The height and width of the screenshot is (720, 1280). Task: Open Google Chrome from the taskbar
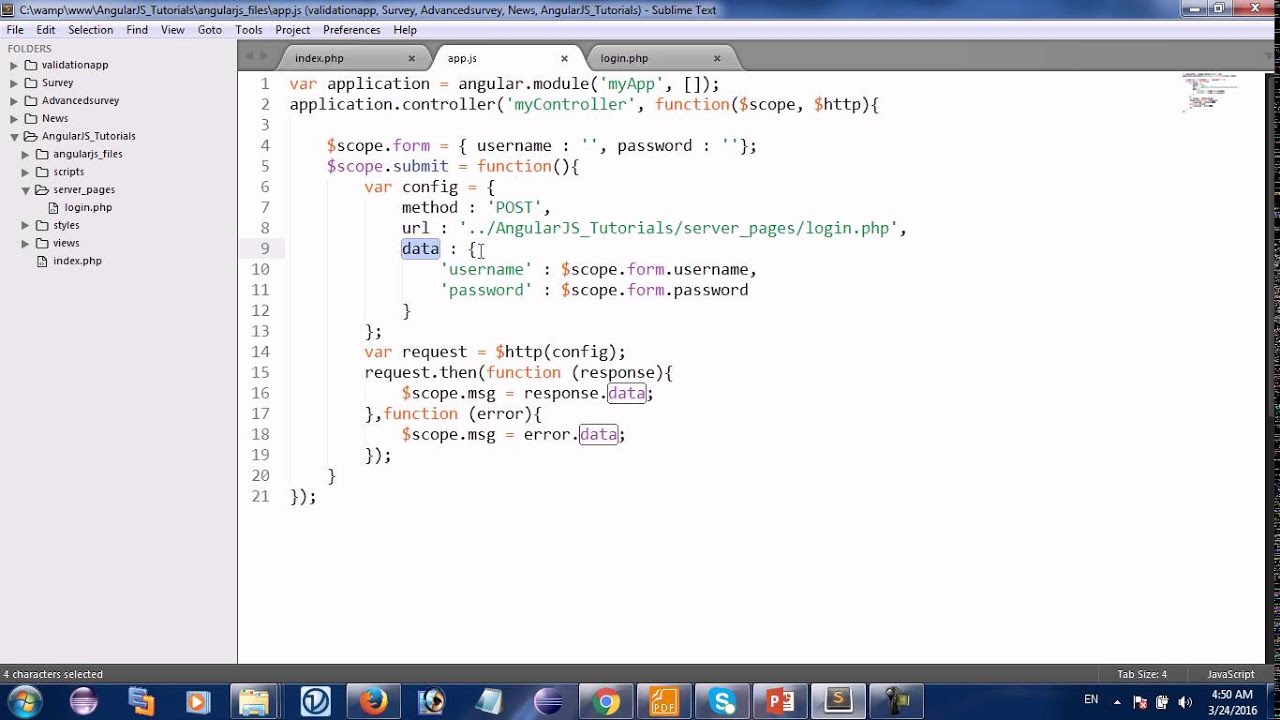coord(605,701)
